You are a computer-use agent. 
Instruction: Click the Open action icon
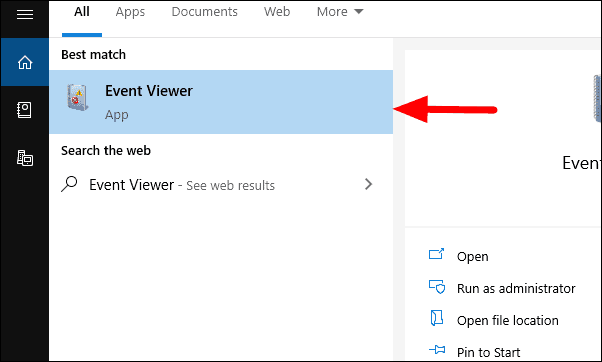(x=437, y=254)
